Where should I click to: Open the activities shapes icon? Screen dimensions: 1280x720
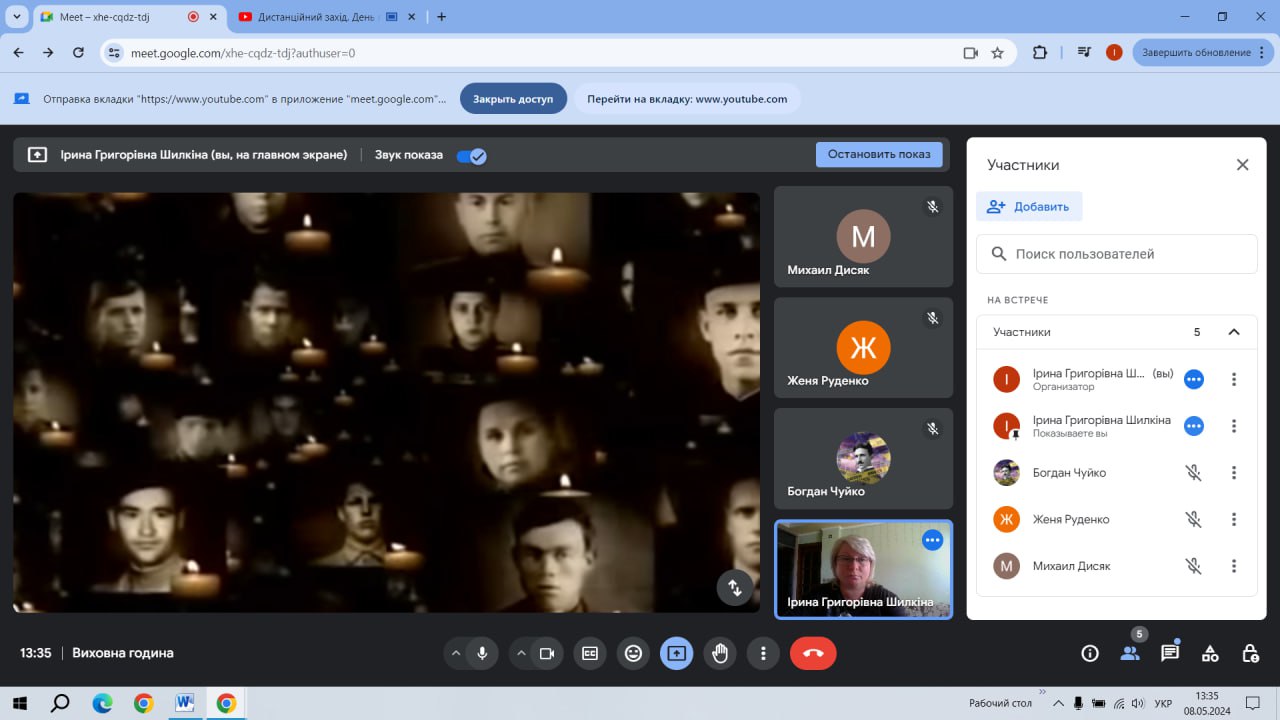(1210, 653)
